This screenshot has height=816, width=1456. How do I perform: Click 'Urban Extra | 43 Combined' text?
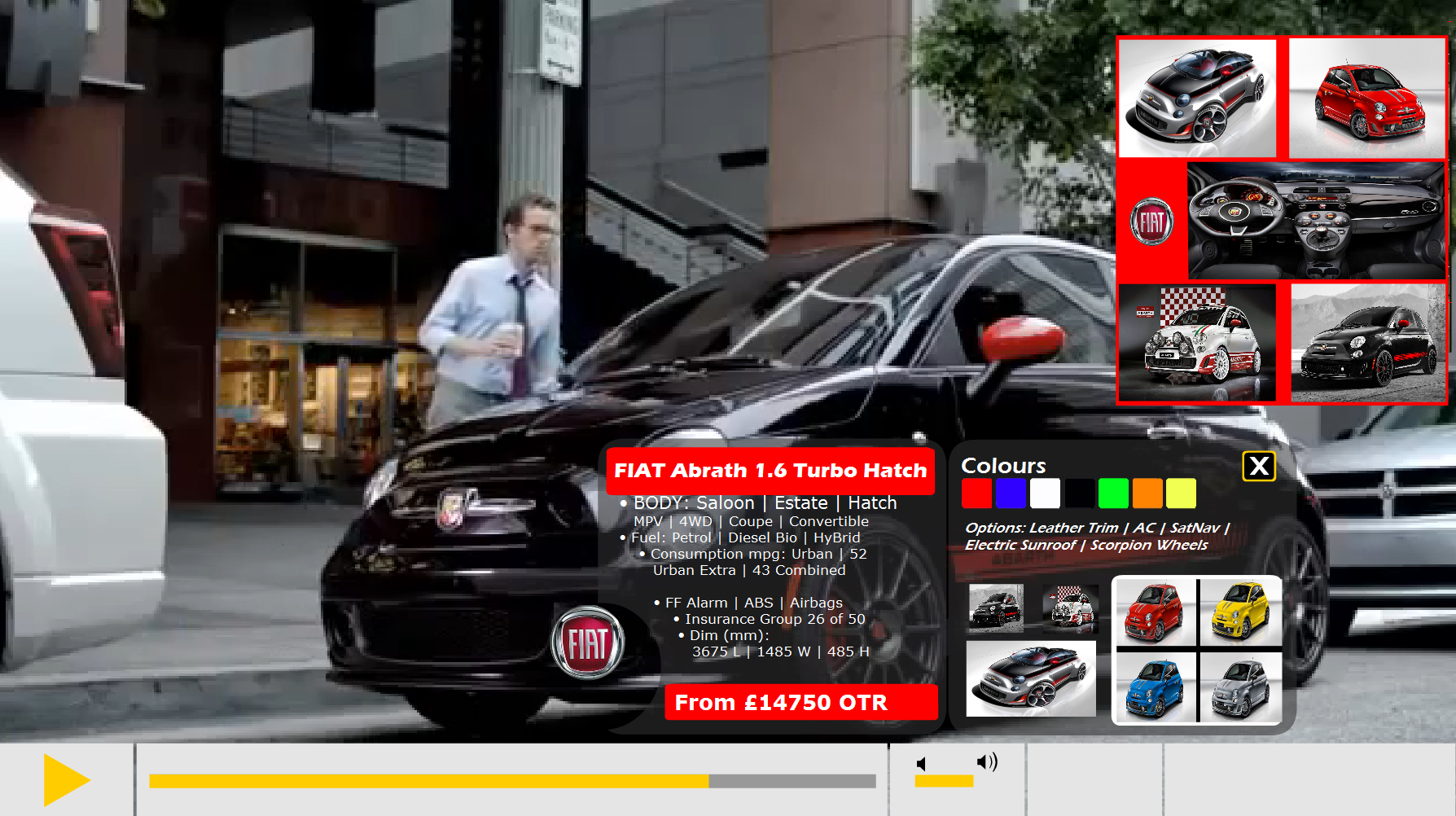point(749,570)
